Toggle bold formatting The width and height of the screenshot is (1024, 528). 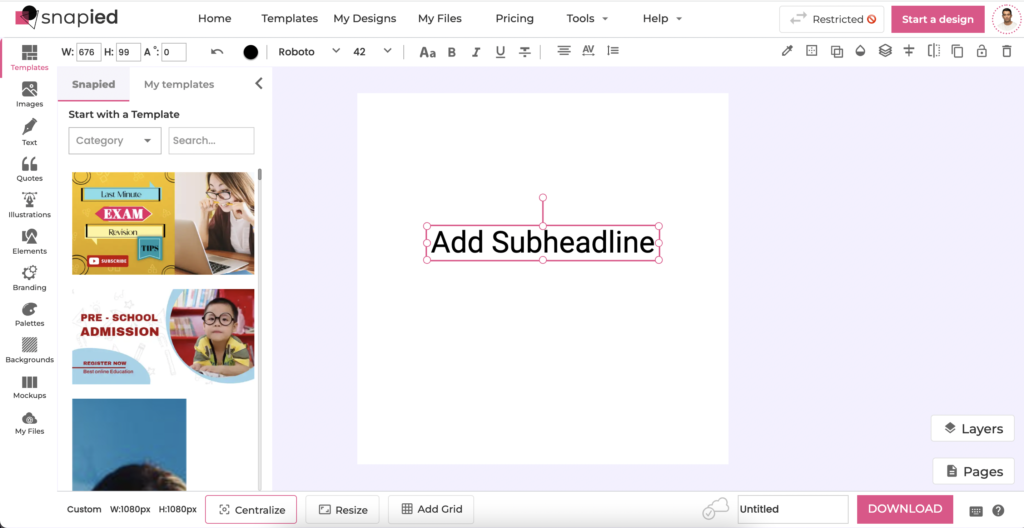click(451, 52)
